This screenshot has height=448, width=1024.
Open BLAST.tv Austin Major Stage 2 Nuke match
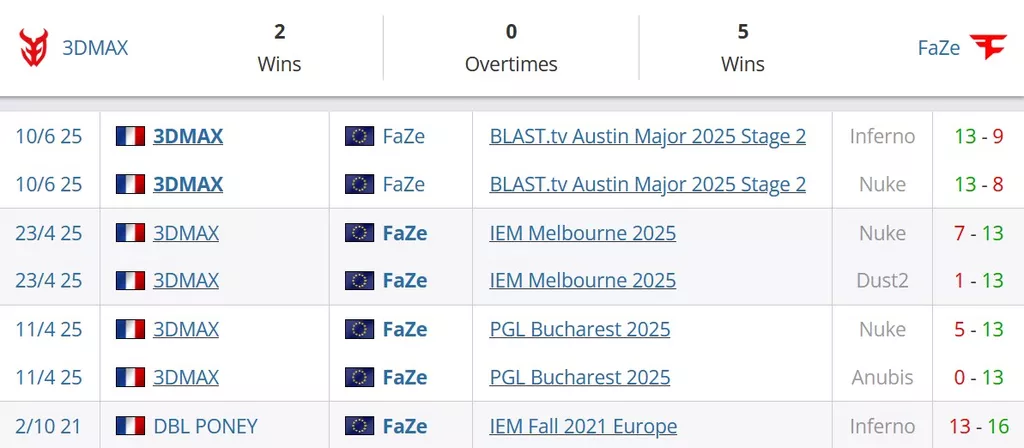(647, 184)
